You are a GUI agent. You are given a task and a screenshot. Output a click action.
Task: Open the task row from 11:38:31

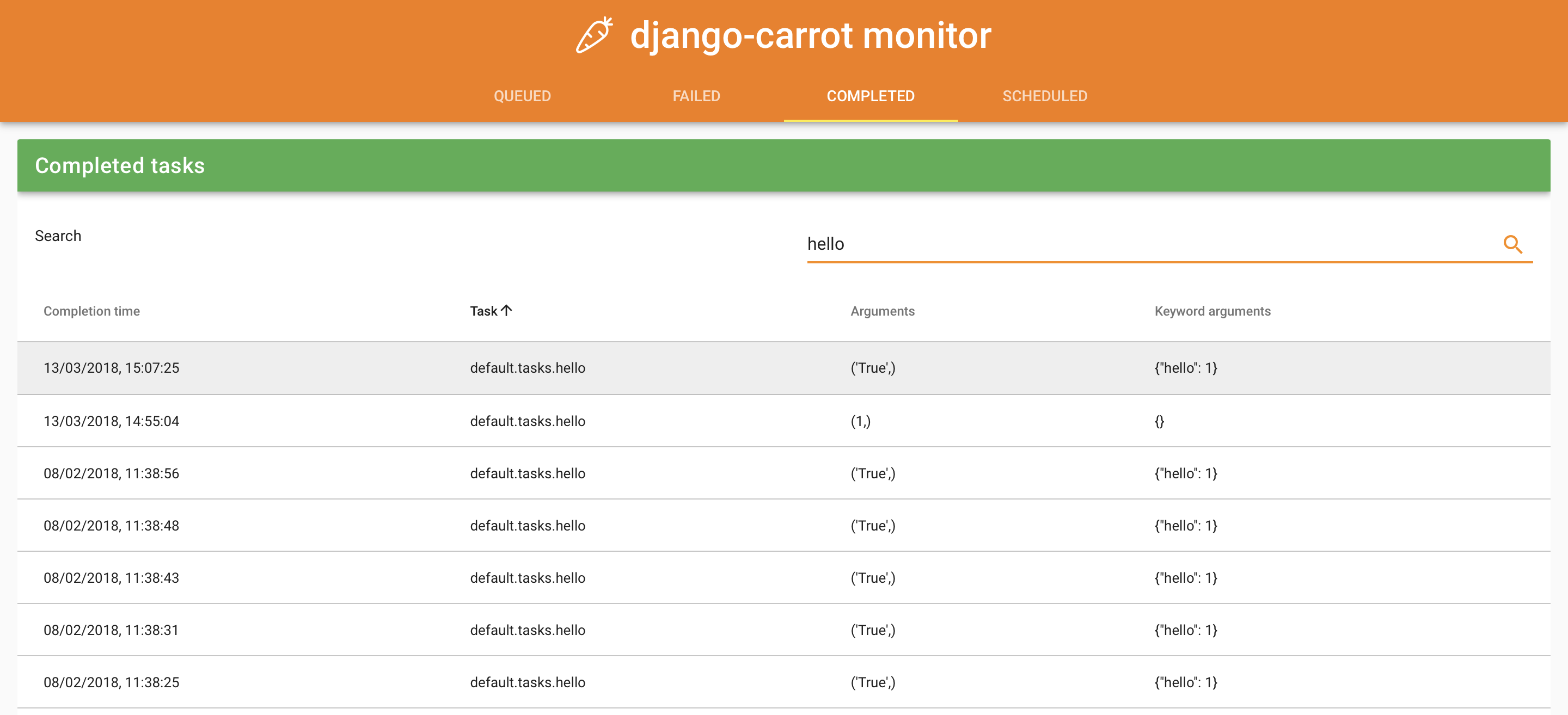point(112,631)
